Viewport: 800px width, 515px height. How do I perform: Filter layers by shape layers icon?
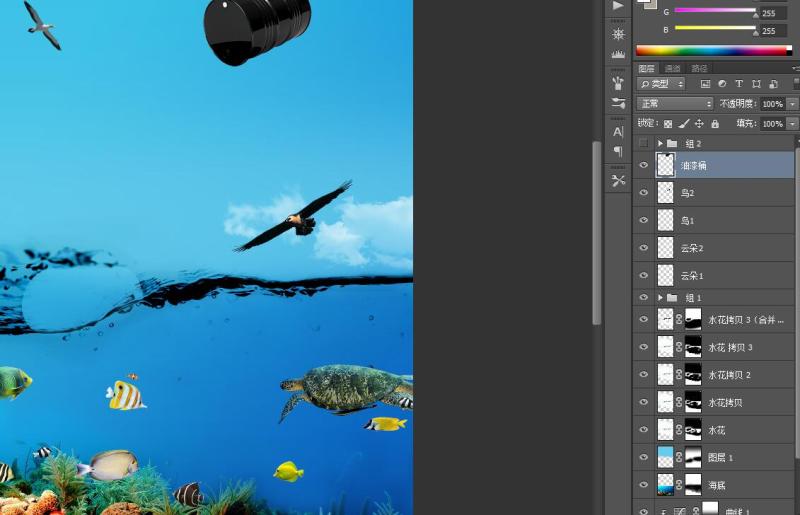756,84
